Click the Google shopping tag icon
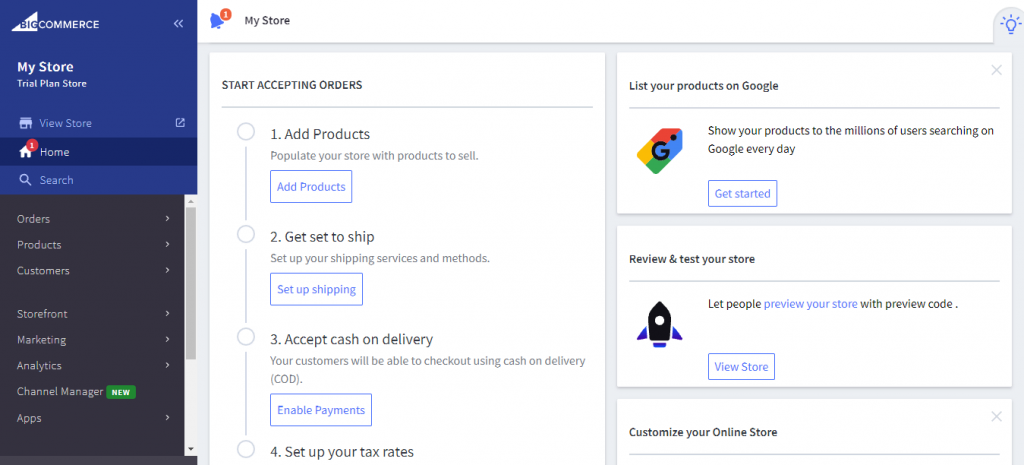Screen dimensions: 1024x465 coord(660,151)
